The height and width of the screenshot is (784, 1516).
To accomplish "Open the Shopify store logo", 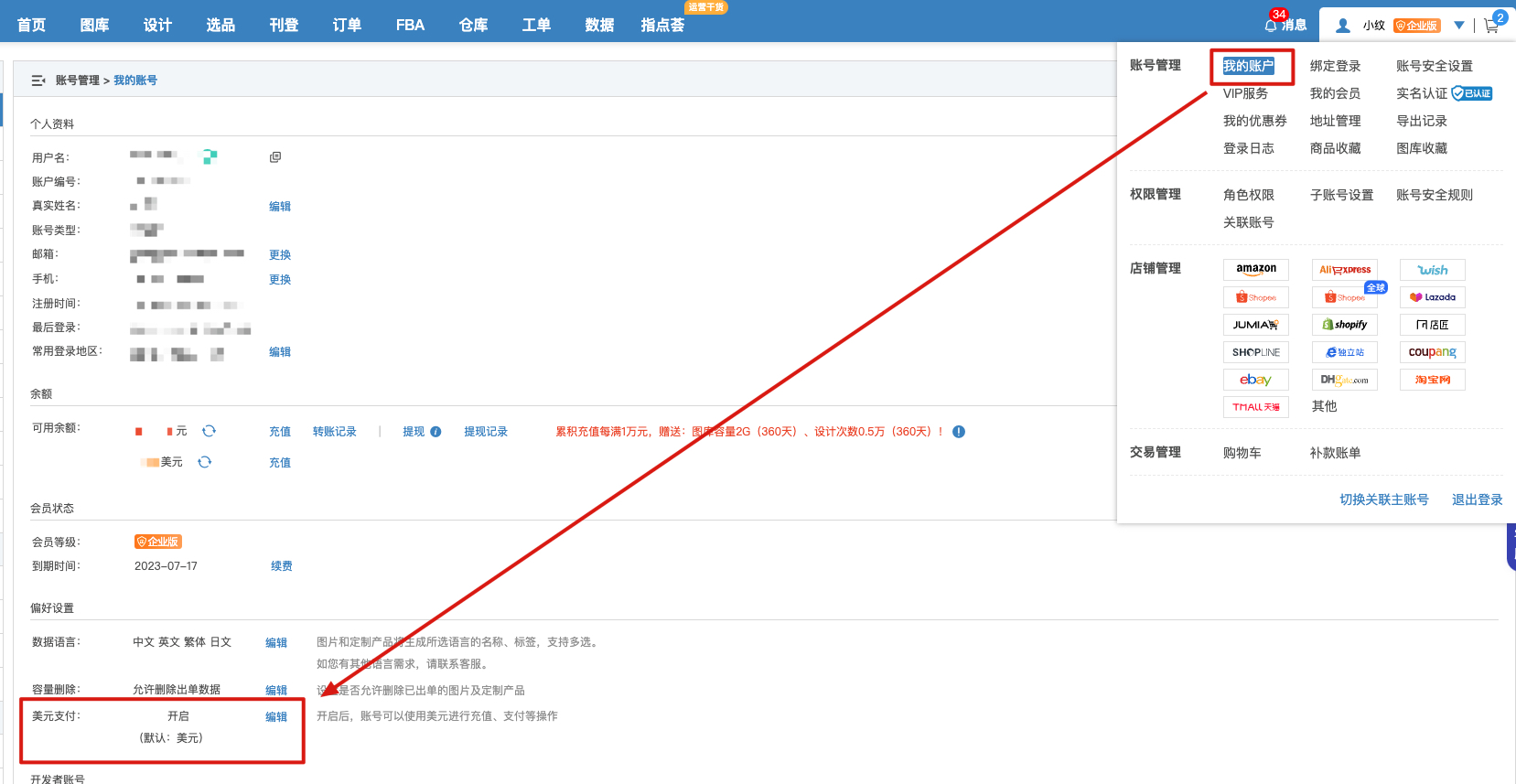I will [x=1345, y=325].
